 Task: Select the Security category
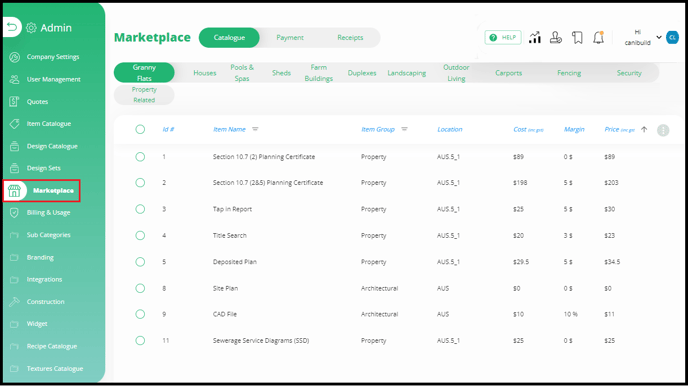(x=629, y=73)
